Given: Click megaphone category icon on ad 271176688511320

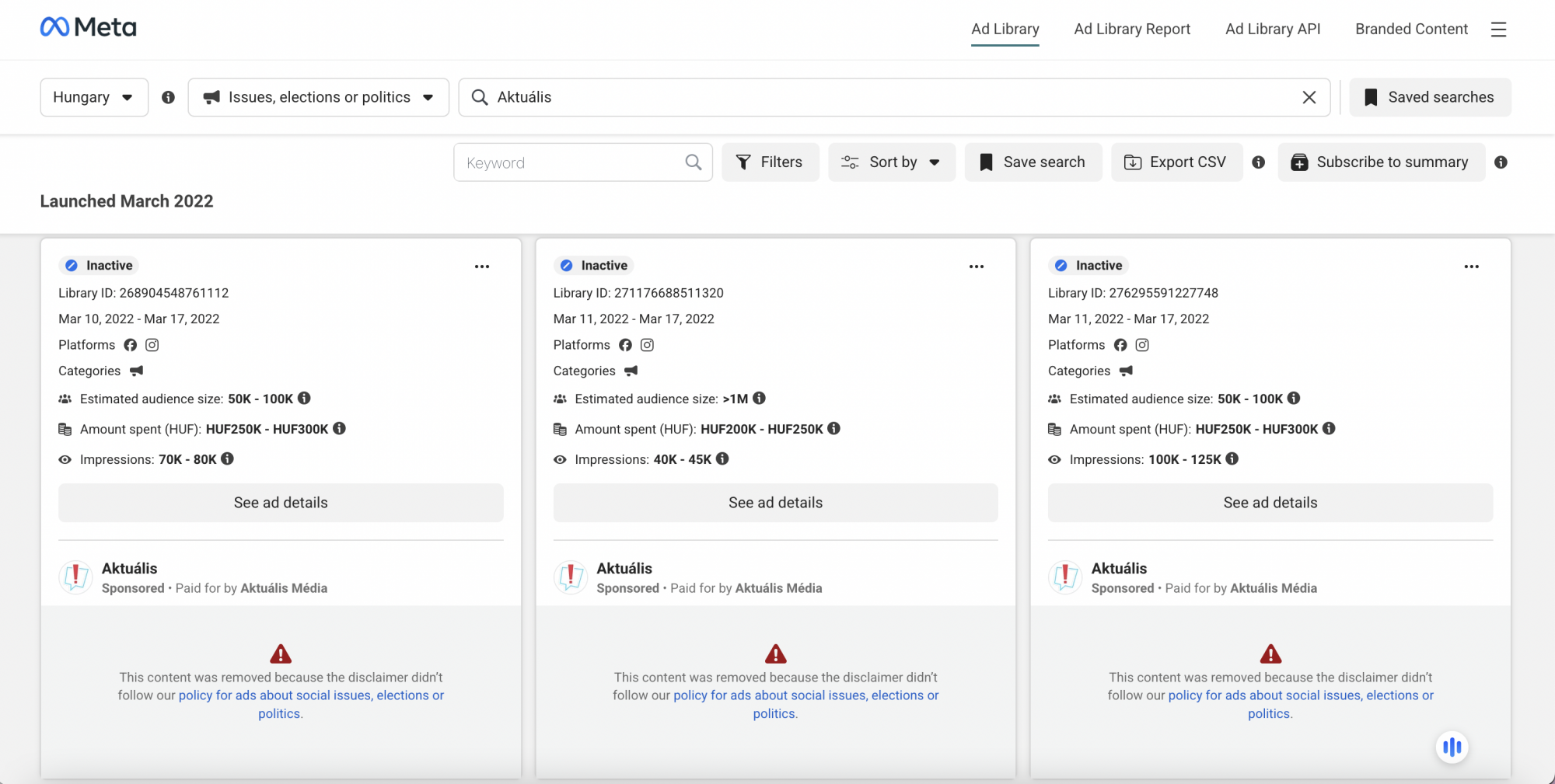Looking at the screenshot, I should pos(631,371).
